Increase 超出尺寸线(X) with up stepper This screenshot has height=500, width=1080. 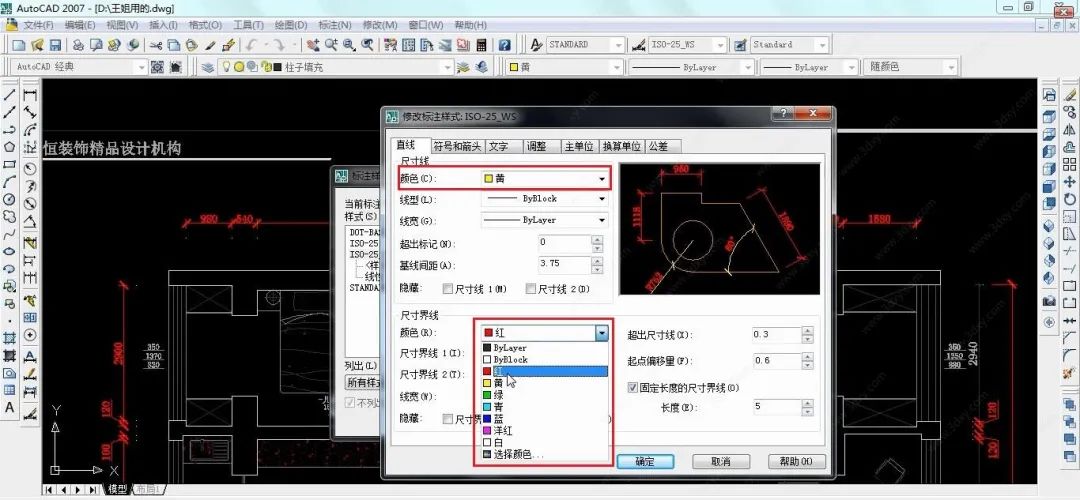pos(807,331)
